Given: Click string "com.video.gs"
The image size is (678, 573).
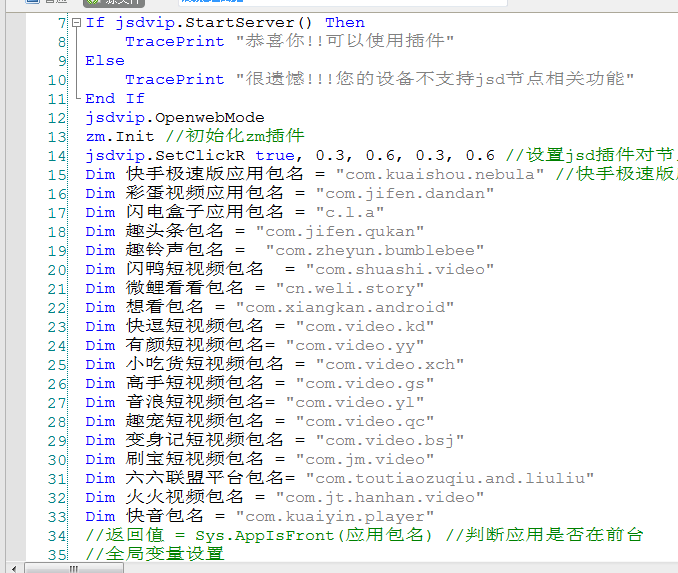Looking at the screenshot, I should (x=365, y=384).
